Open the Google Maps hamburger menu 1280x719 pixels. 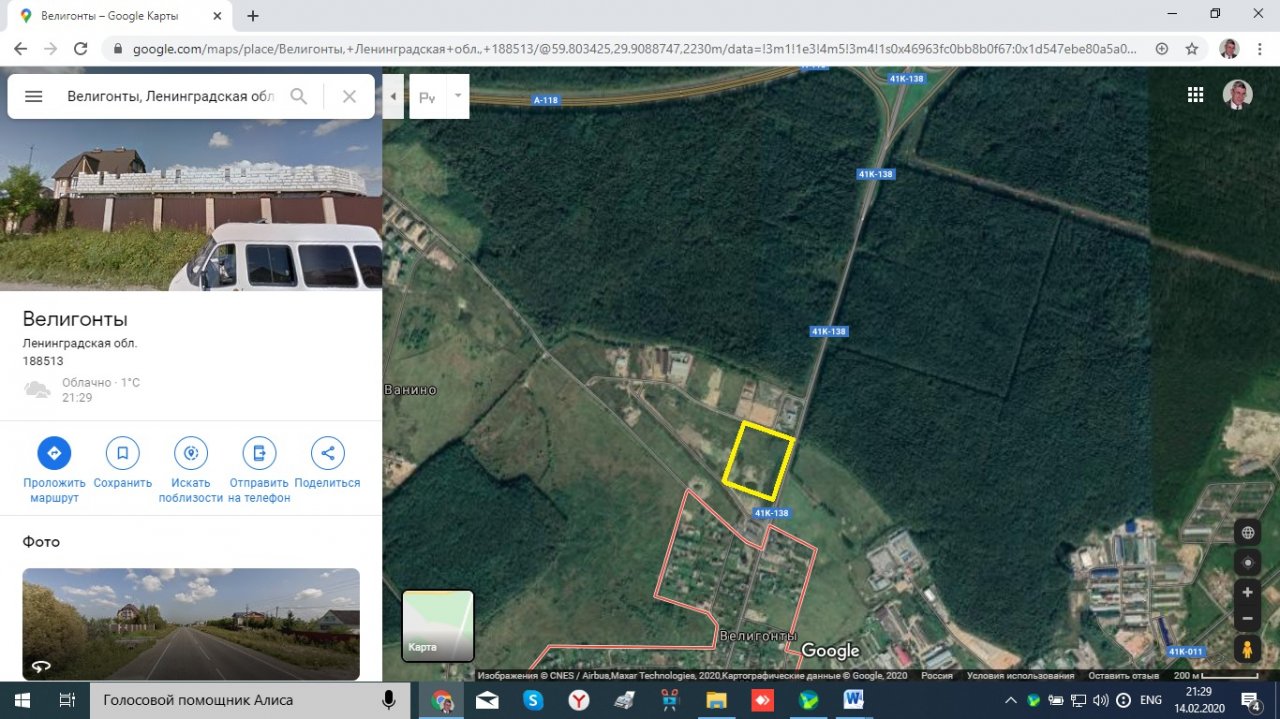[33, 96]
